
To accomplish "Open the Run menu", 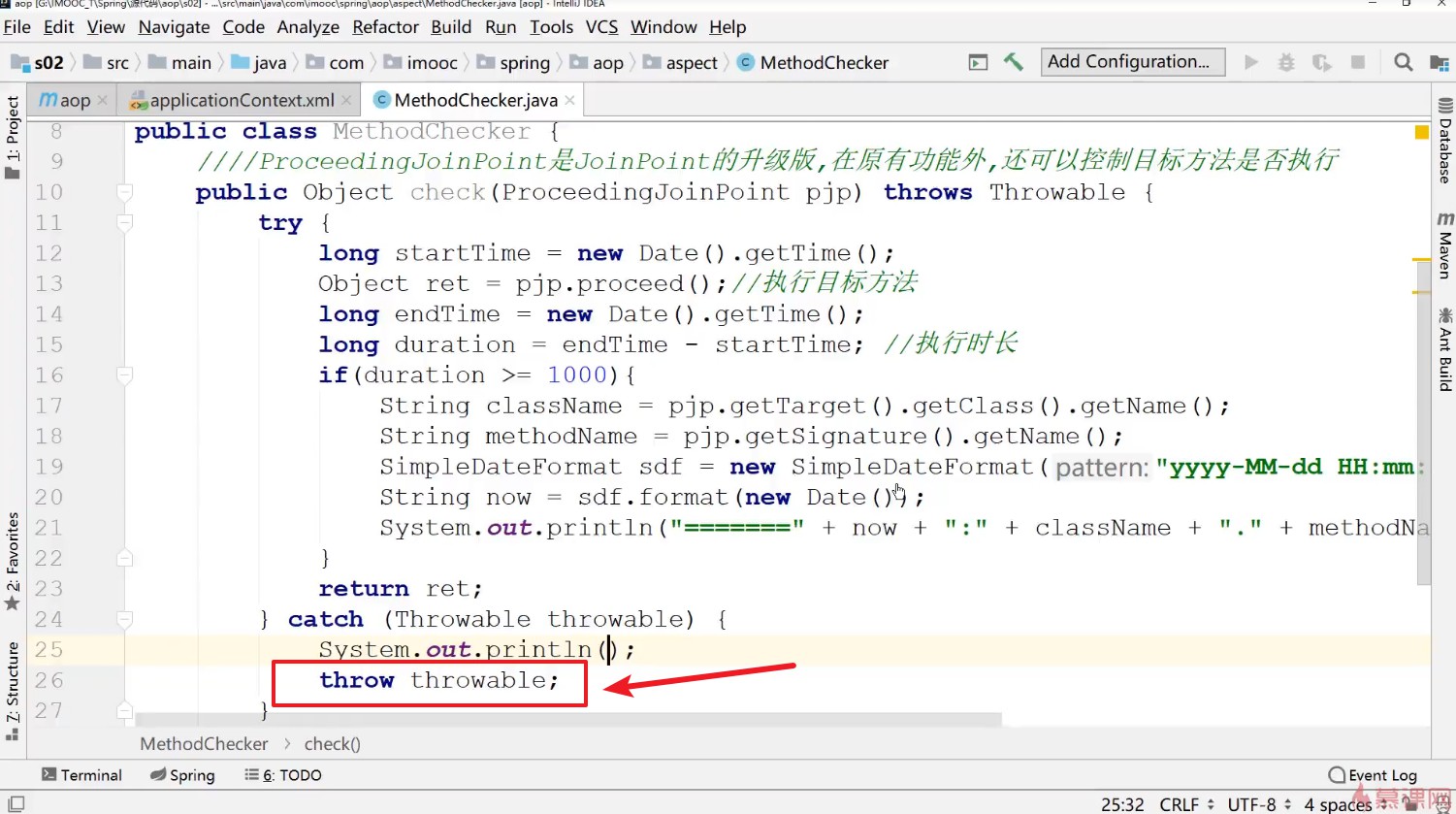I will pyautogui.click(x=501, y=27).
